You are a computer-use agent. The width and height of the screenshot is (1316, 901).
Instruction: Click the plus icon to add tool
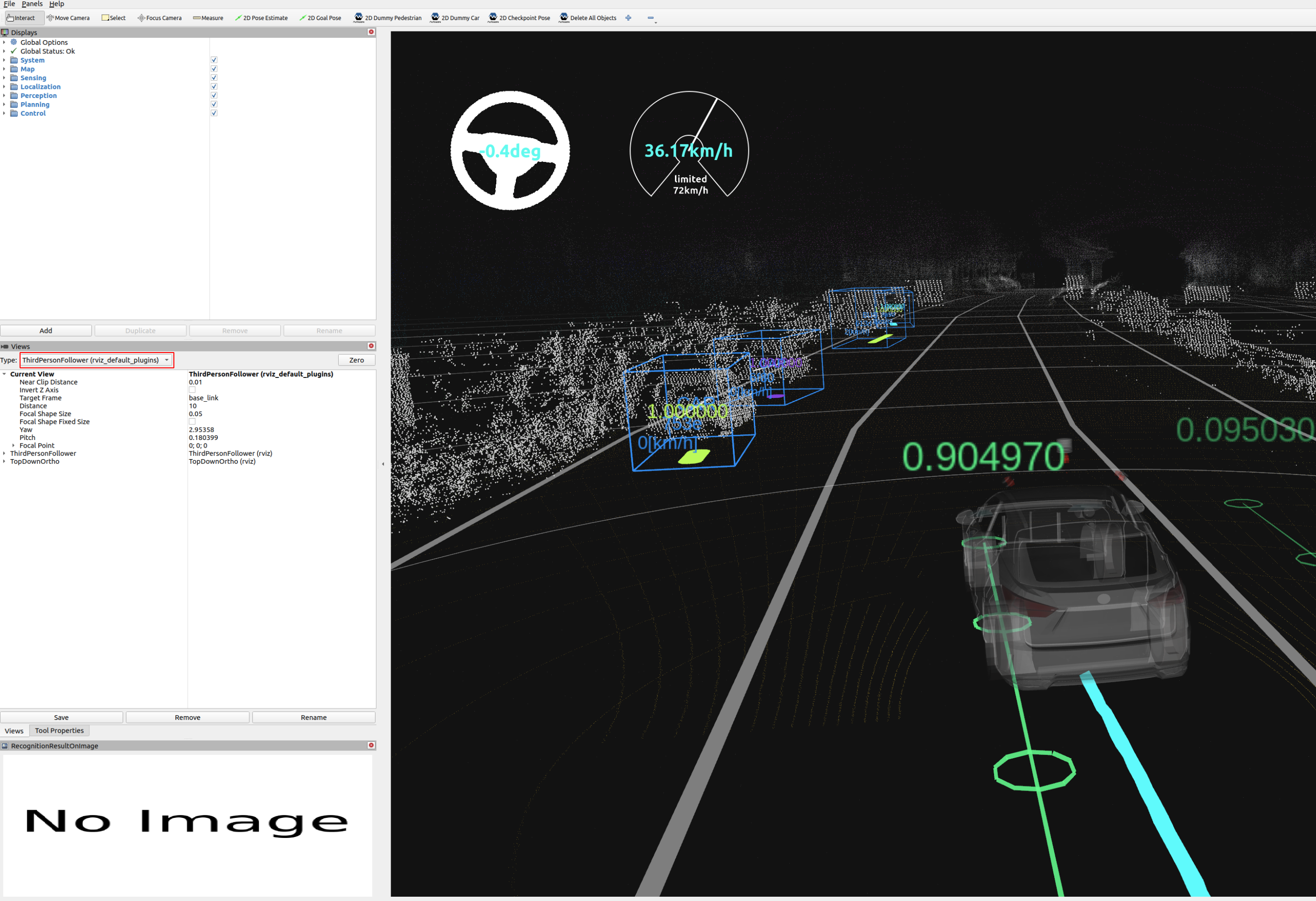628,18
